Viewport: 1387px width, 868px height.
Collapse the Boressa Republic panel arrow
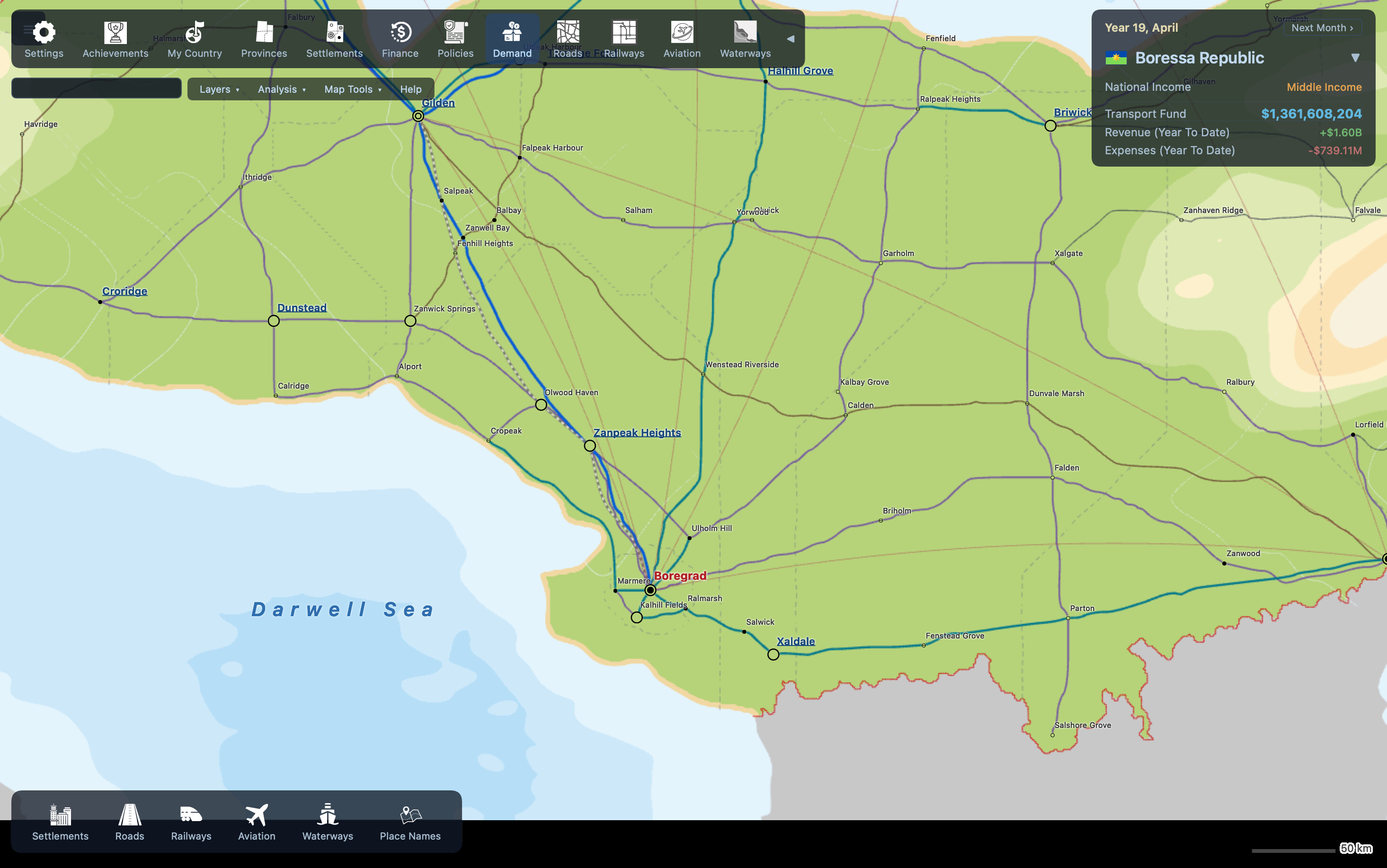(x=1355, y=57)
